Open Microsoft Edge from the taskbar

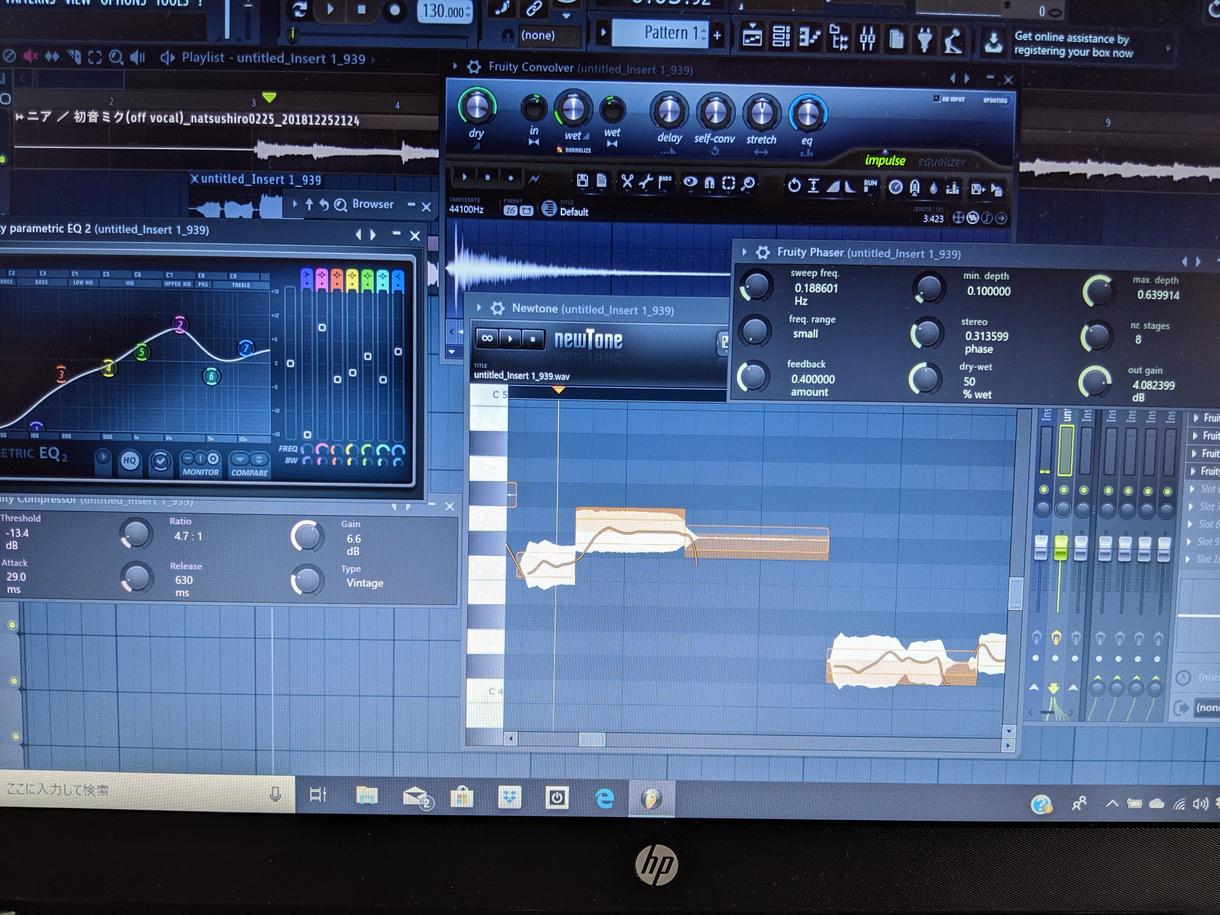[x=604, y=798]
